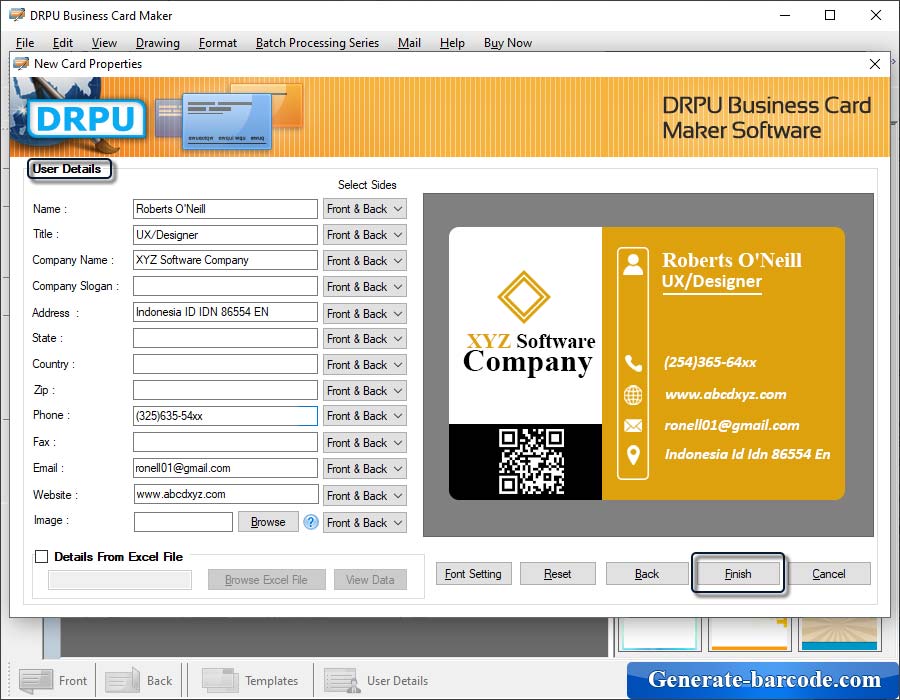The width and height of the screenshot is (900, 700).
Task: Open Select Sides dropdown for Image
Action: coord(365,523)
